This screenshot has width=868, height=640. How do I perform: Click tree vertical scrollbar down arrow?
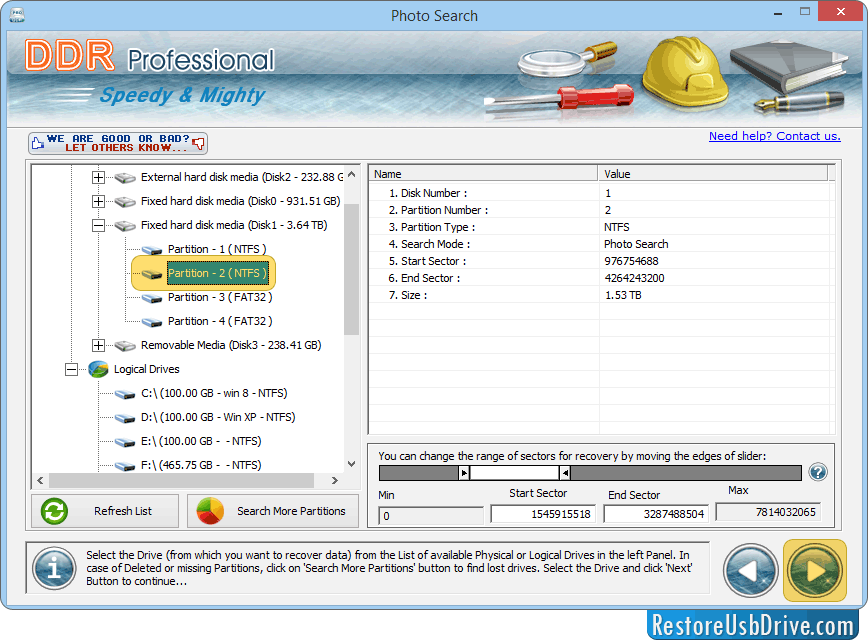pos(352,464)
